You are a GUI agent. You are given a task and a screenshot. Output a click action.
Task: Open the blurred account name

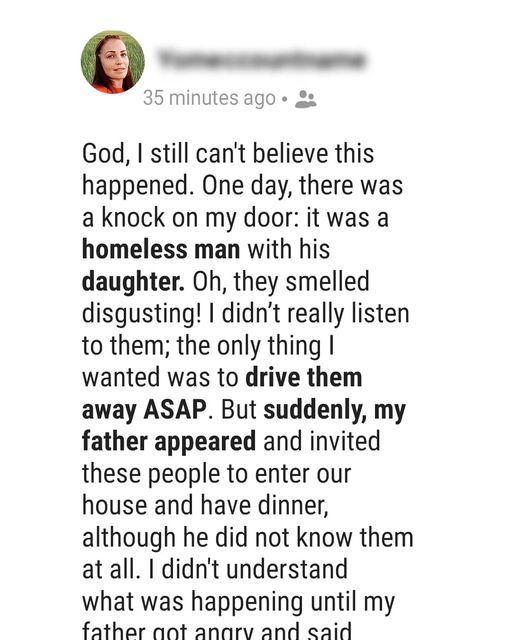tap(261, 60)
